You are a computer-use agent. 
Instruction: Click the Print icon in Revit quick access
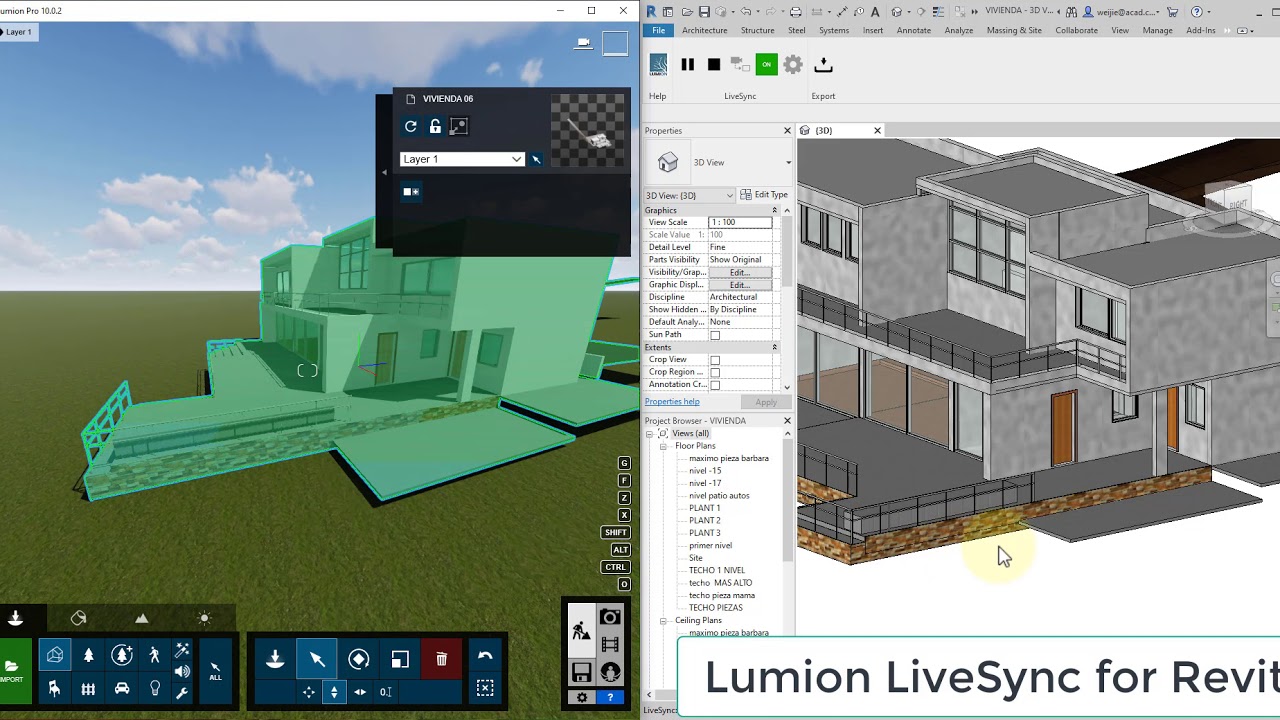(795, 12)
